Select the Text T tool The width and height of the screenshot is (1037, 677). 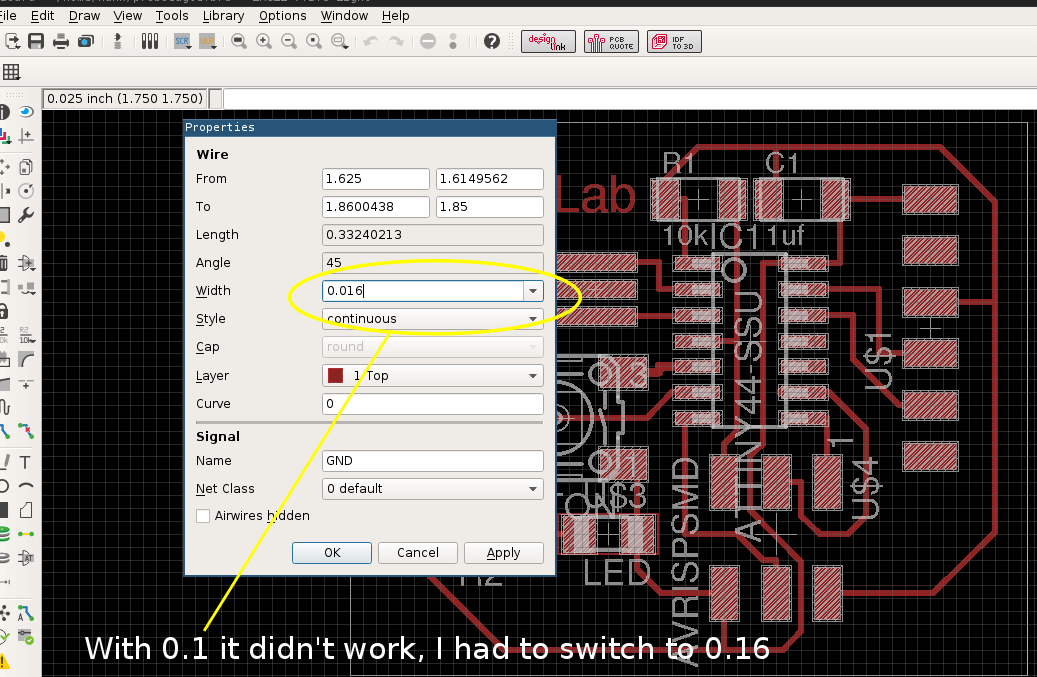[25, 462]
